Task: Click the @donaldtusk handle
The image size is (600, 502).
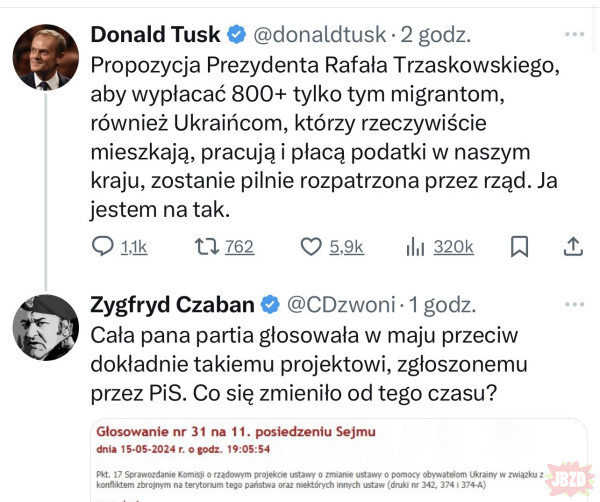Action: 320,35
